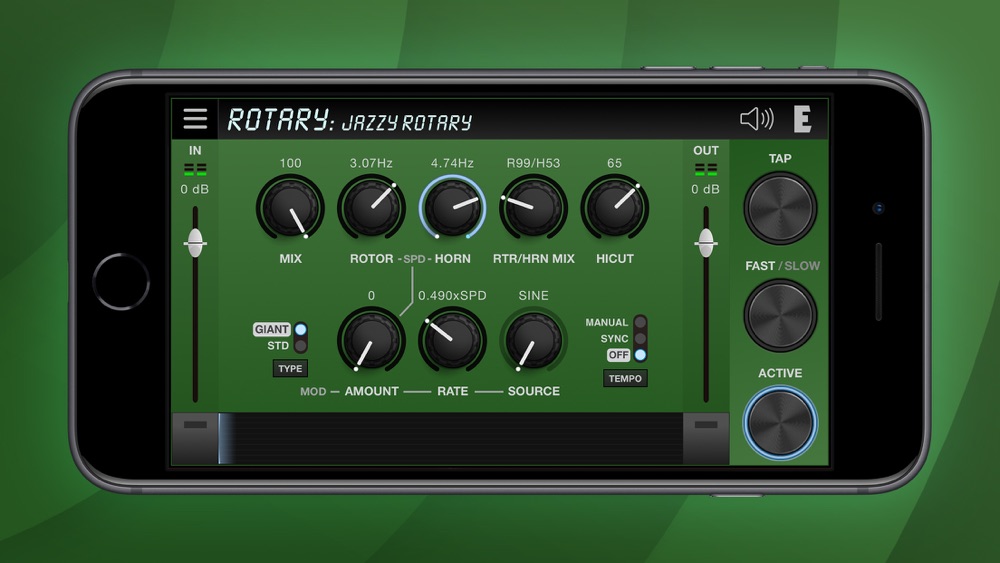Click the SPD link label
The height and width of the screenshot is (563, 1000).
(414, 260)
